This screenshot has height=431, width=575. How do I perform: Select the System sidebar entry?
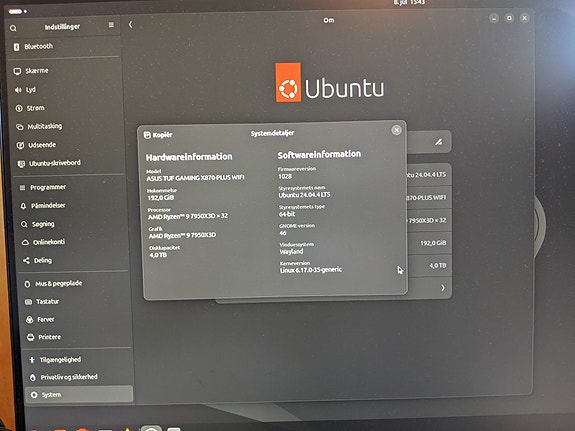pos(78,395)
